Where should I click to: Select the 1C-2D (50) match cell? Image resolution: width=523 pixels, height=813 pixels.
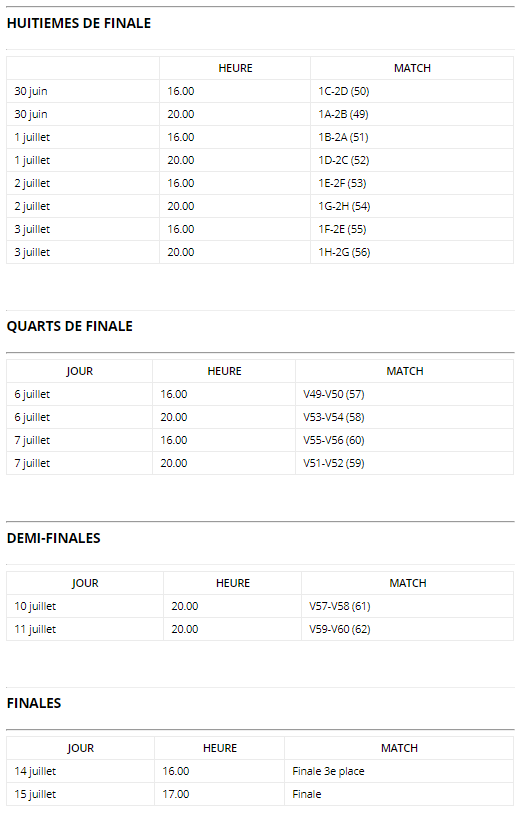pos(412,91)
